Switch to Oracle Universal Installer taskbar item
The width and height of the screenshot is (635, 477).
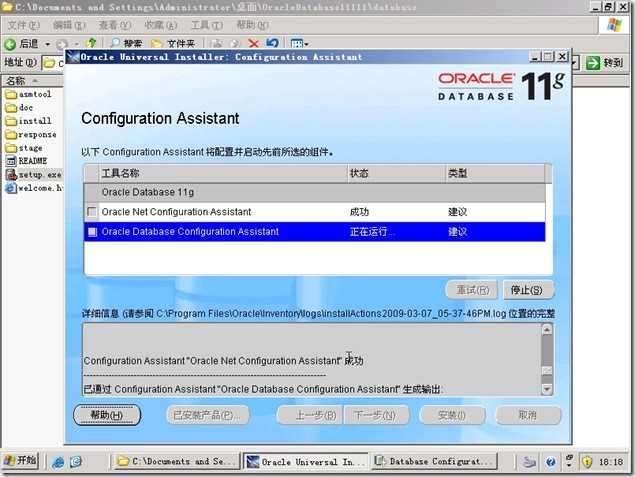307,462
